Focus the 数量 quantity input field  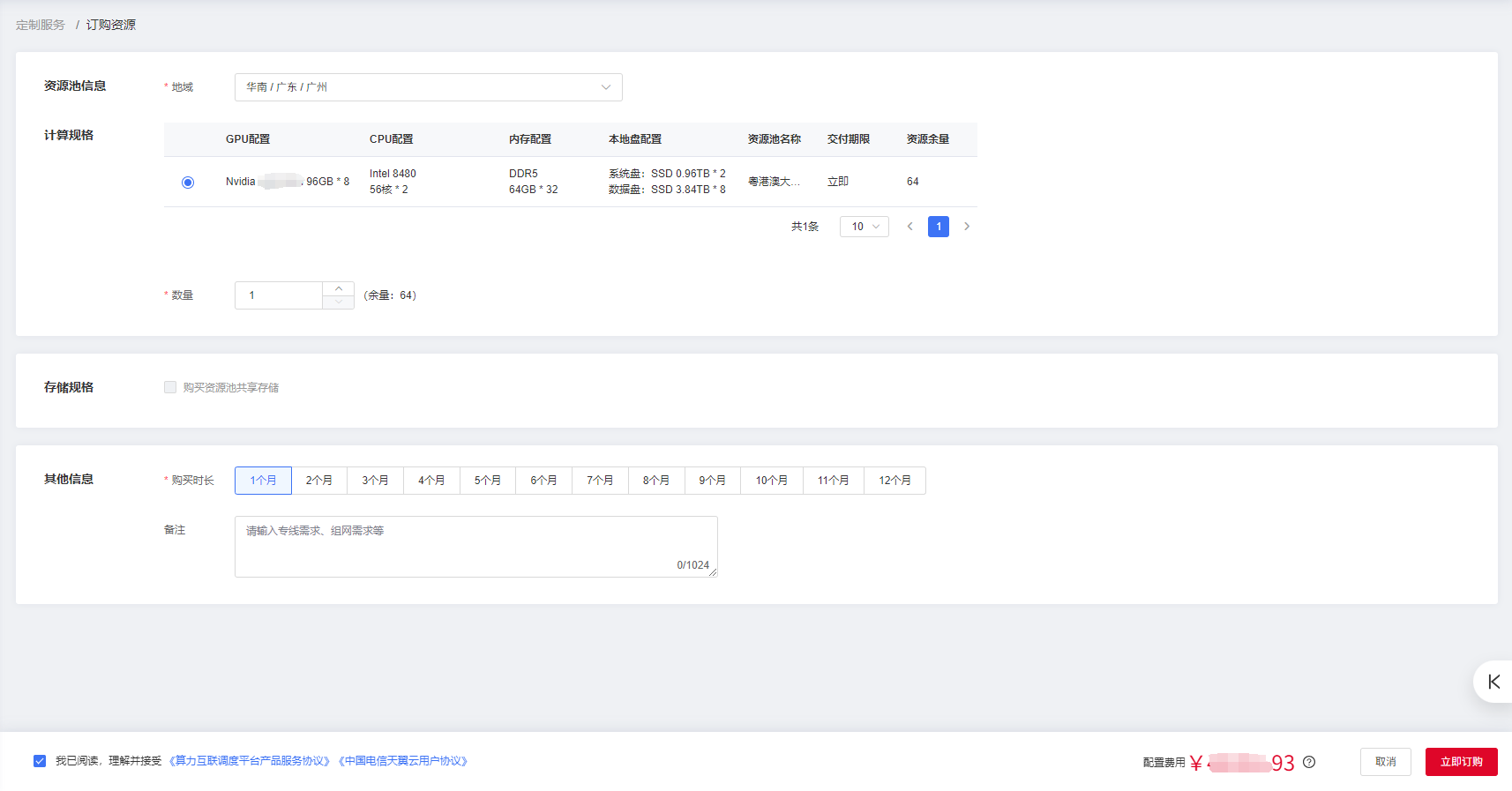coord(279,295)
